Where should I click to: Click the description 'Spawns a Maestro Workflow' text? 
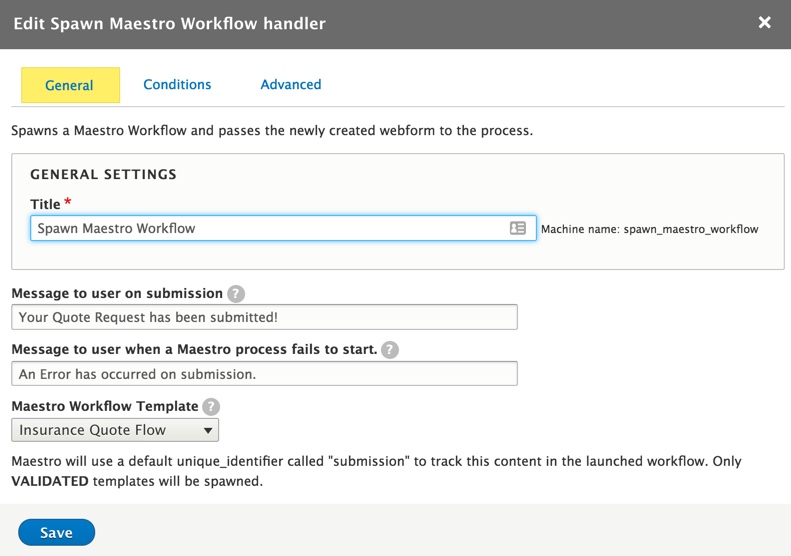272,130
